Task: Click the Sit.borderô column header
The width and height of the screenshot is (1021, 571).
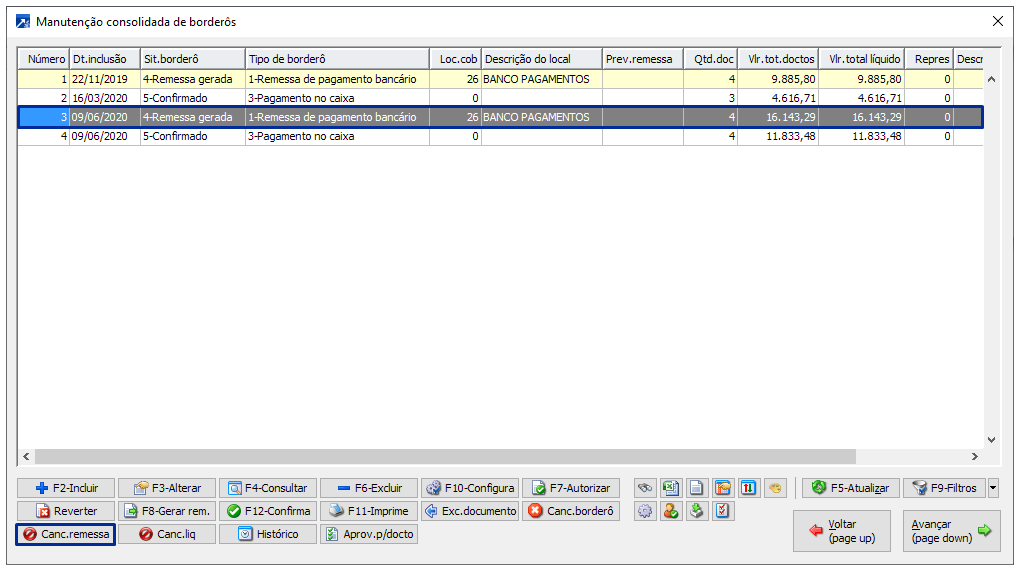Action: tap(193, 59)
